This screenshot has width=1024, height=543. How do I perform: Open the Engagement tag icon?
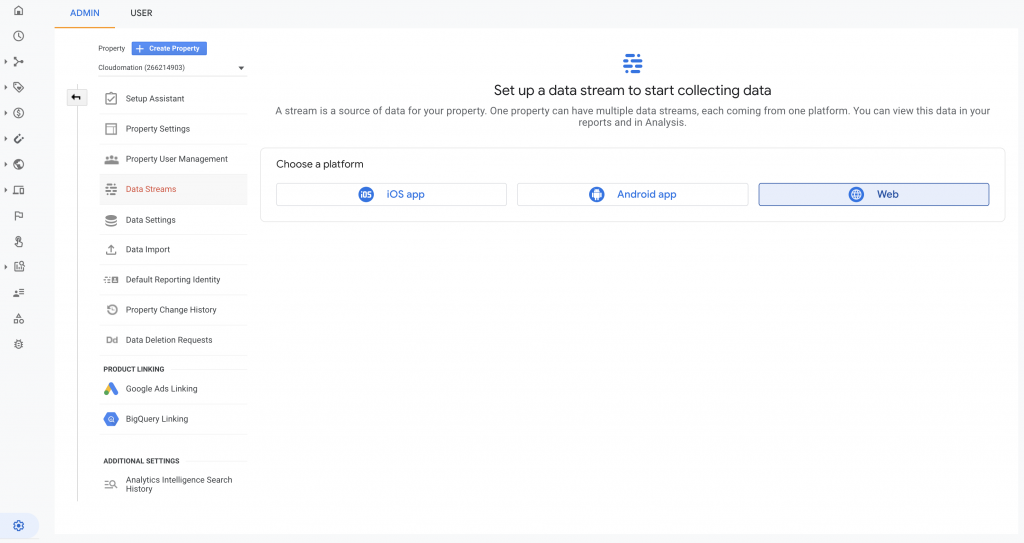click(18, 87)
